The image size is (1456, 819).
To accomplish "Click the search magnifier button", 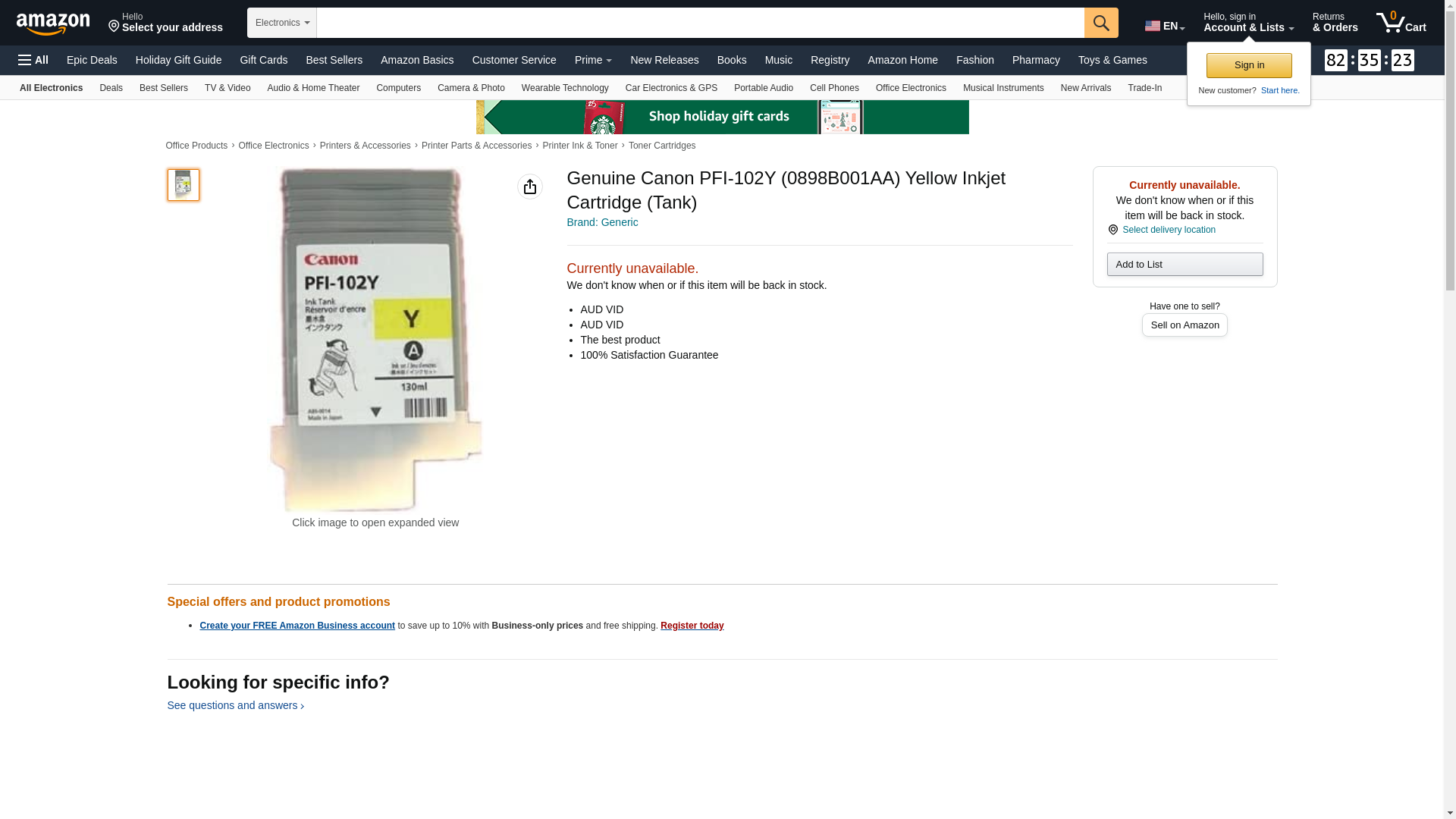I will click(x=1101, y=23).
